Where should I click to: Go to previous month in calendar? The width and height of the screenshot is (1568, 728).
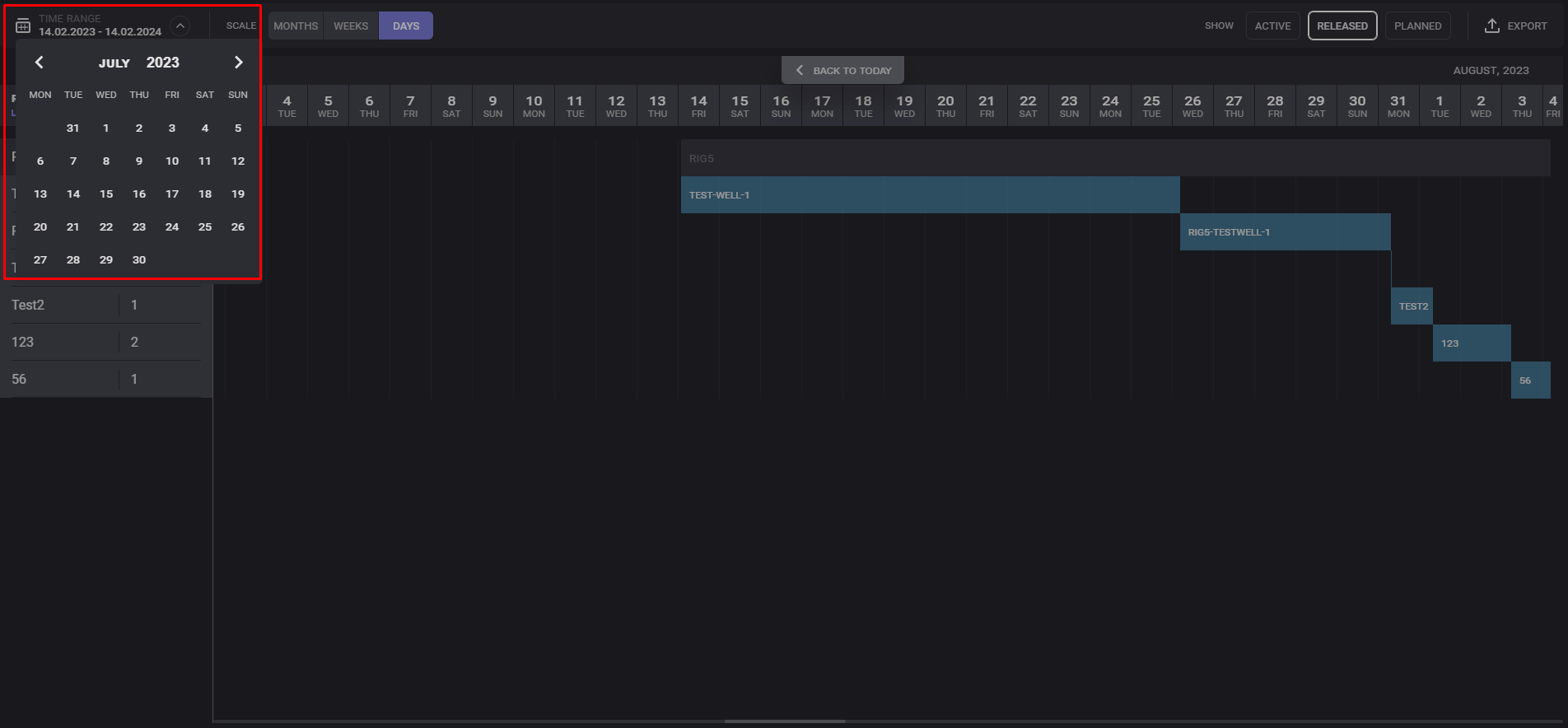tap(39, 63)
